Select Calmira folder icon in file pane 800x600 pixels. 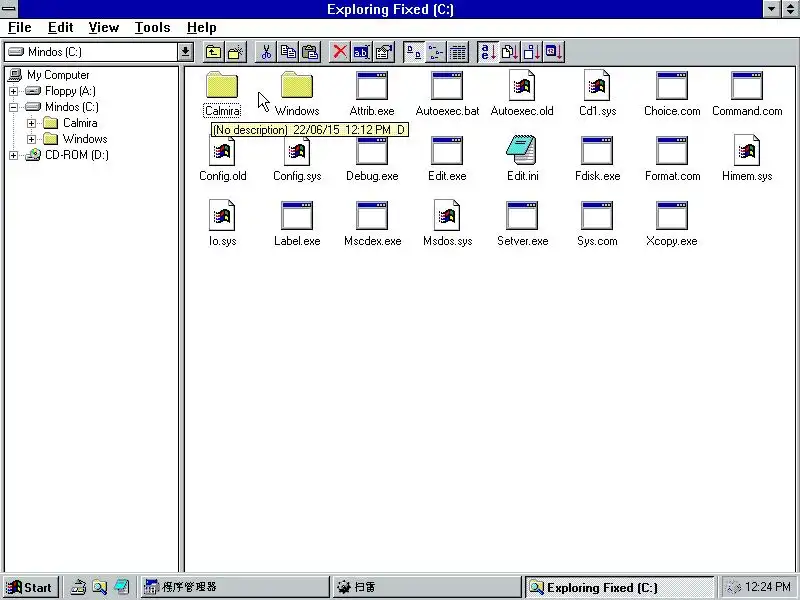coord(222,85)
